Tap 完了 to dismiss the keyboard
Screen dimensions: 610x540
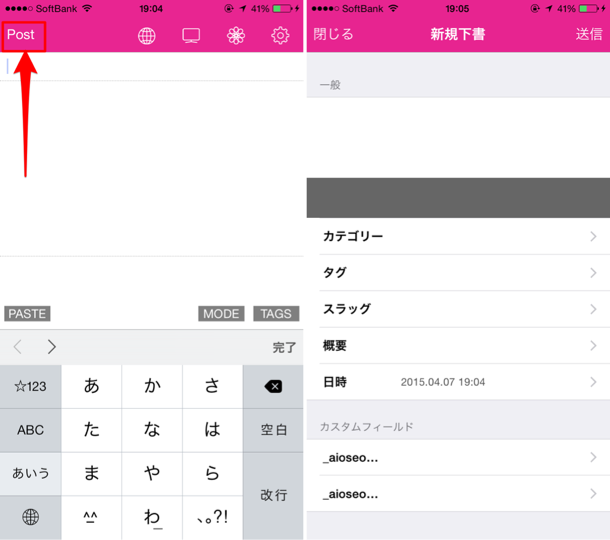tap(284, 347)
